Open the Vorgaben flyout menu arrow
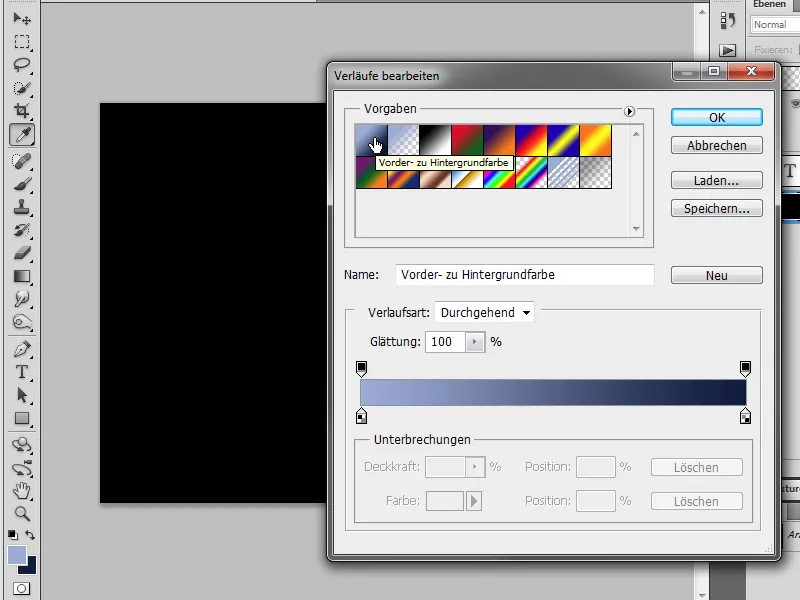The width and height of the screenshot is (800, 600). (629, 111)
